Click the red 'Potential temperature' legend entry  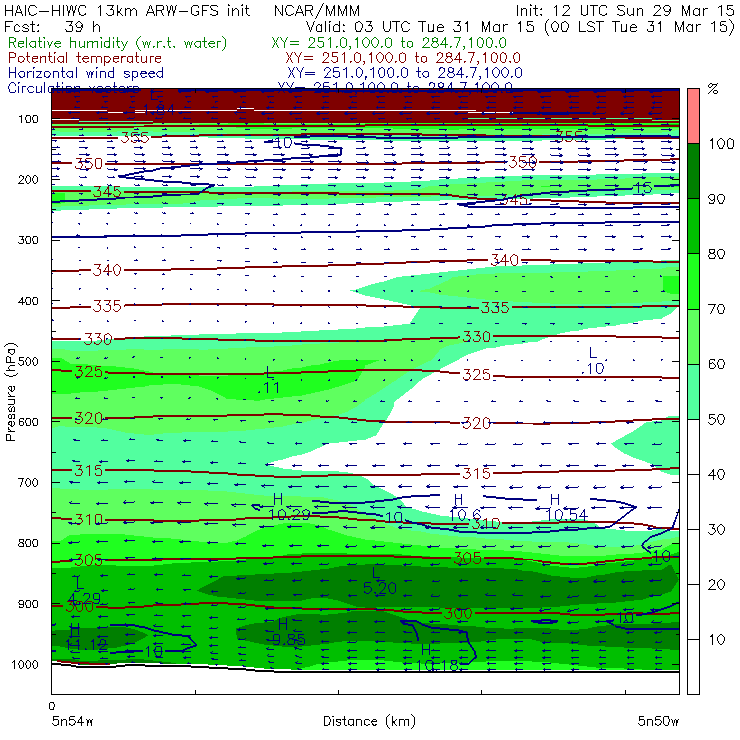pyautogui.click(x=85, y=58)
